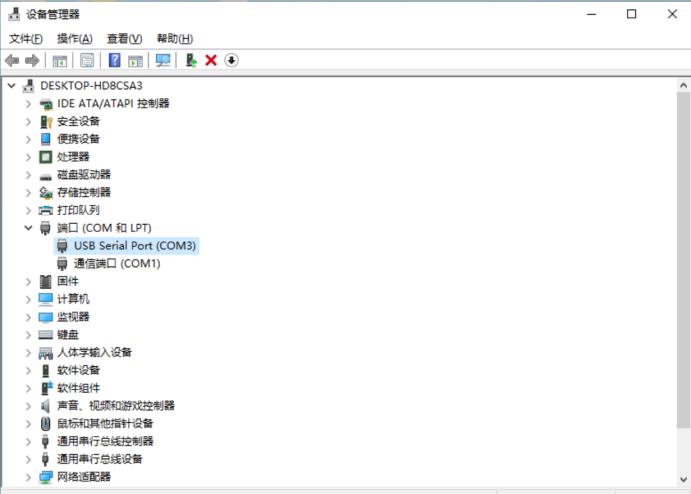Click the mouse devices icon
Screen dimensions: 691x494
[x=45, y=423]
